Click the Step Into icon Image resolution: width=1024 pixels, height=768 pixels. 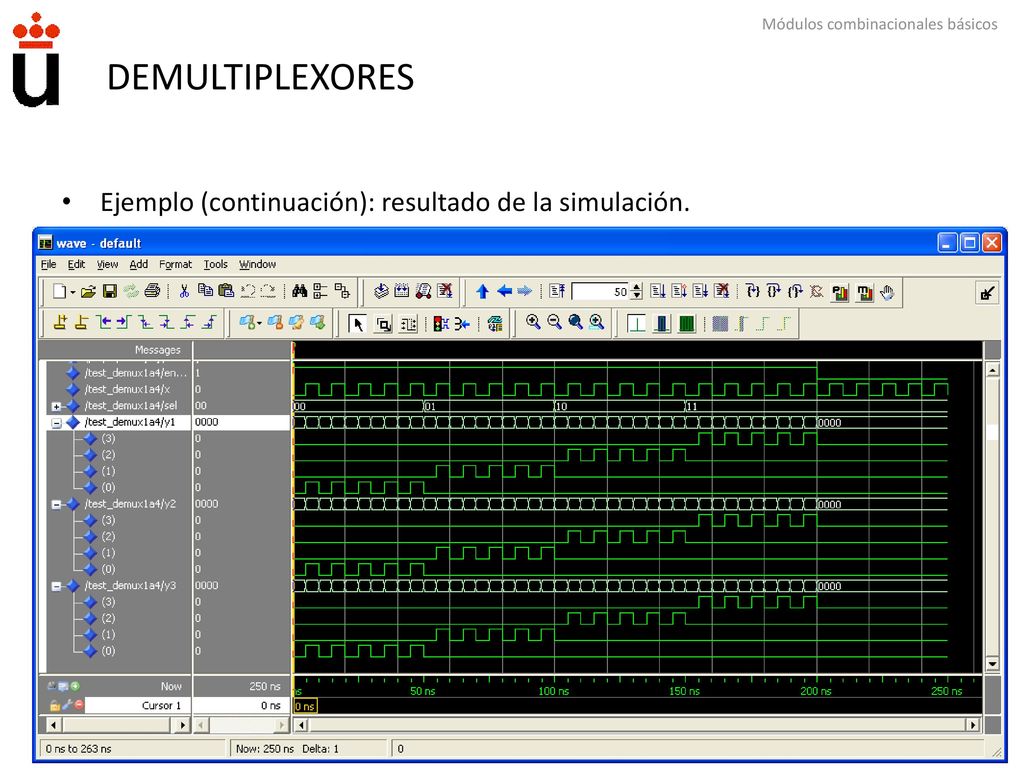[753, 291]
